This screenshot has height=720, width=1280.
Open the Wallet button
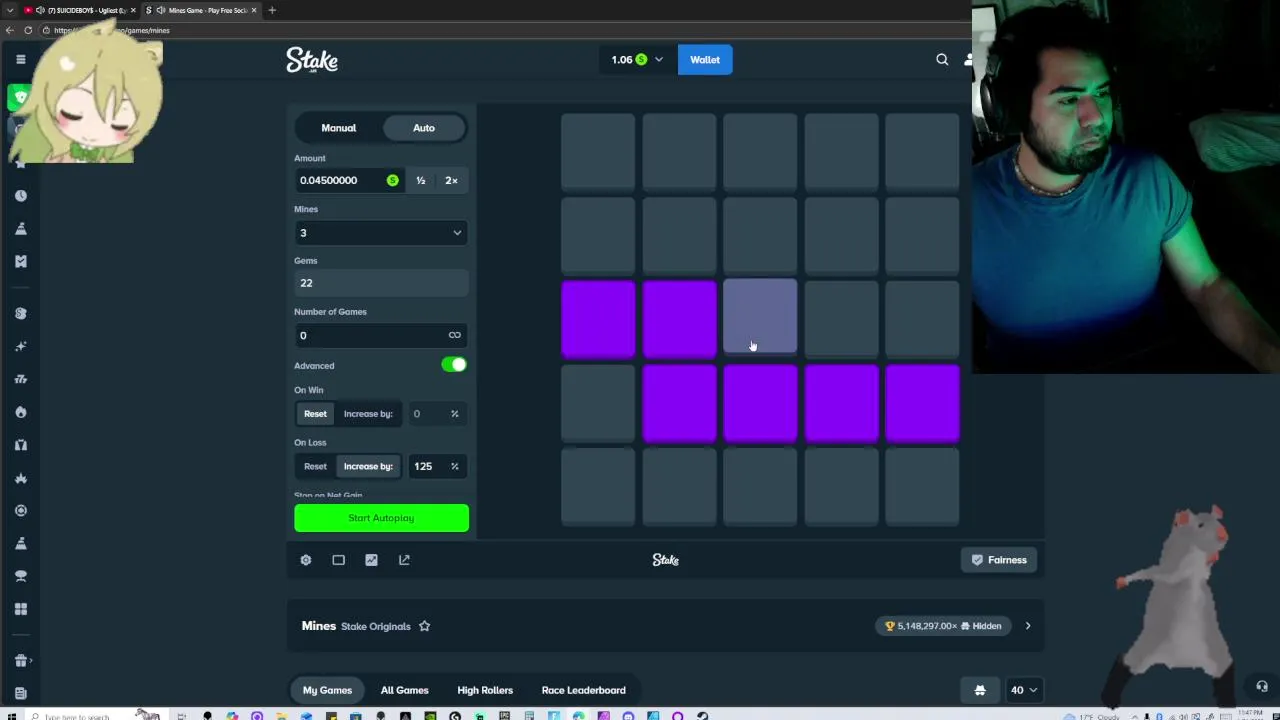pyautogui.click(x=705, y=60)
